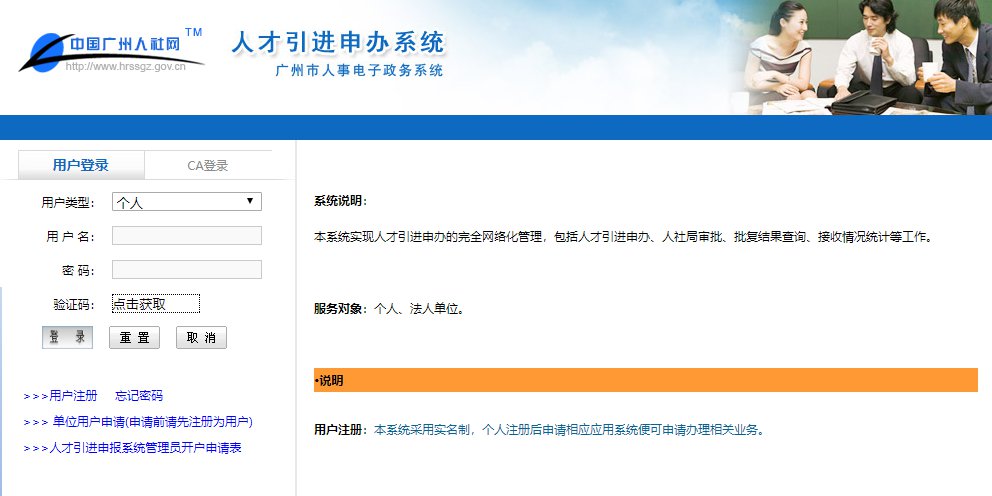This screenshot has width=992, height=496.
Task: Click the 本系统实现人才引进申办 description paragraph
Action: (x=623, y=237)
